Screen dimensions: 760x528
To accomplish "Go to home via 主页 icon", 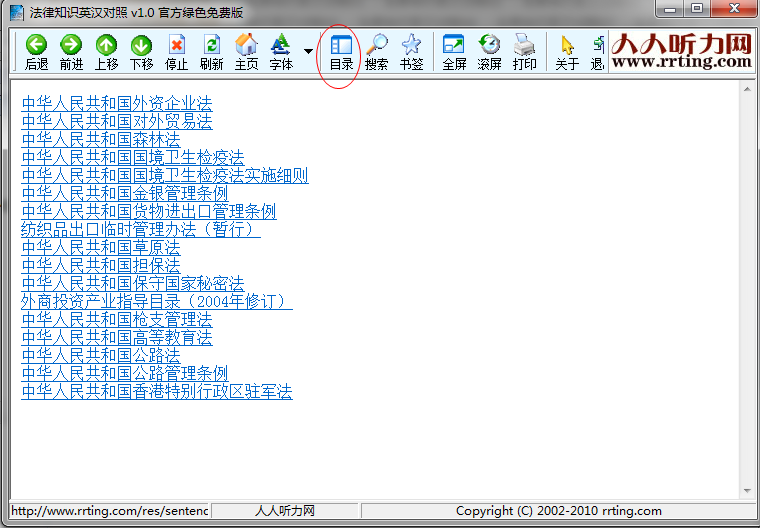I will (x=246, y=45).
